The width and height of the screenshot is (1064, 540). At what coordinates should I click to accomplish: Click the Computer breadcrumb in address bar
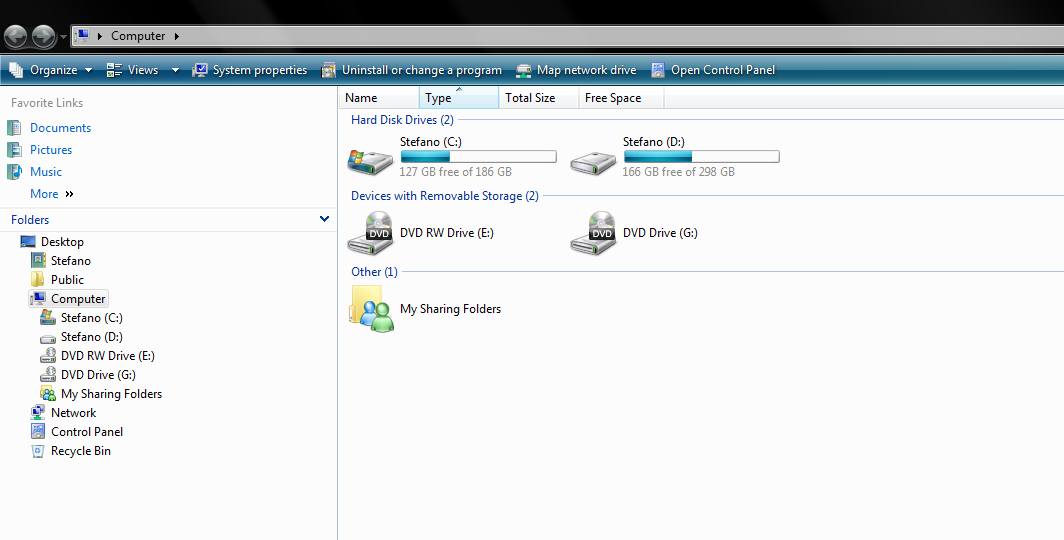coord(138,36)
